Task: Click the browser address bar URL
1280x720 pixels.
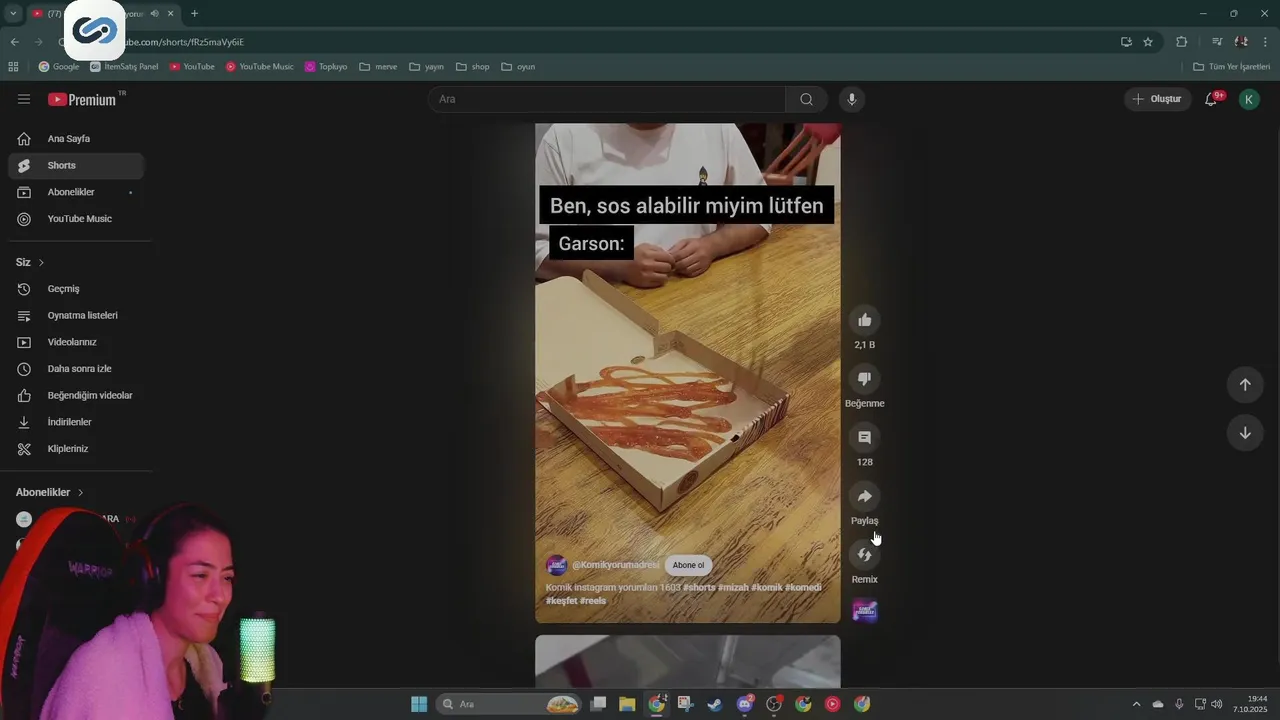Action: (x=186, y=42)
